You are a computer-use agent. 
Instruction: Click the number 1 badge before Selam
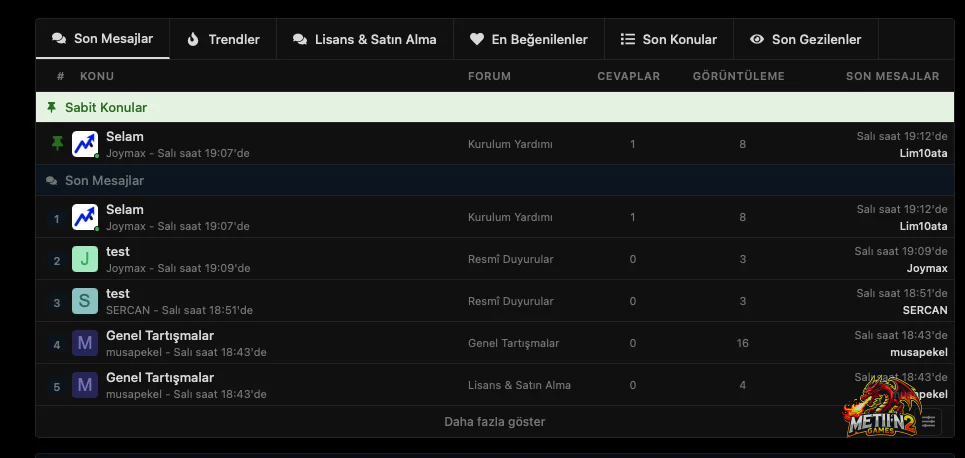(57, 219)
